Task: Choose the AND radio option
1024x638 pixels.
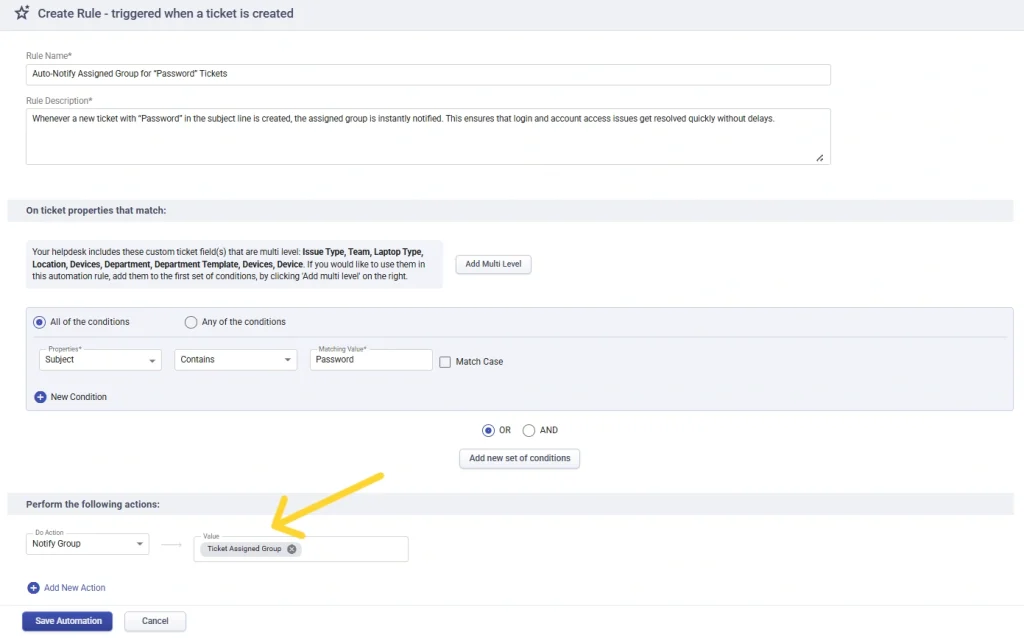Action: tap(529, 430)
